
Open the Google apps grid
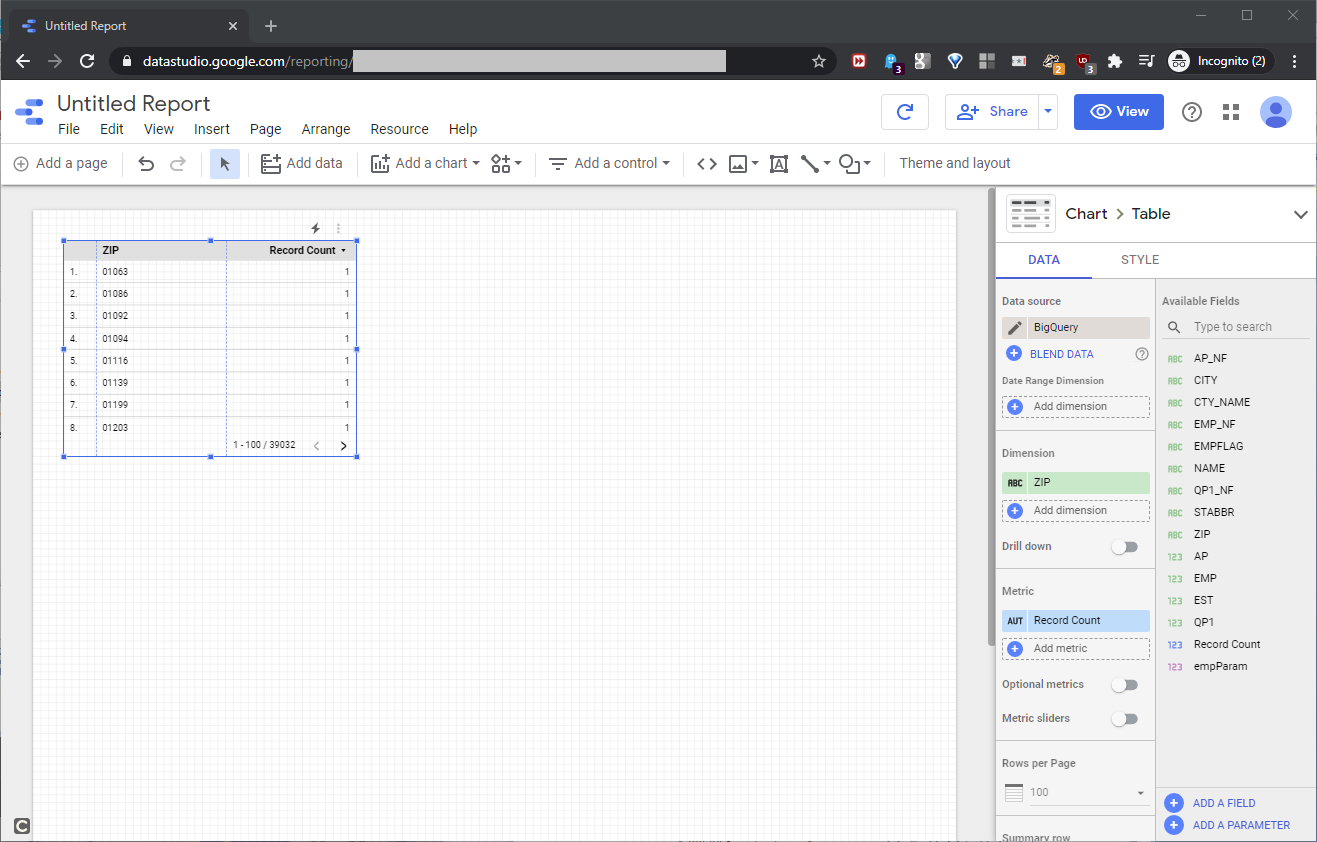(x=1231, y=112)
